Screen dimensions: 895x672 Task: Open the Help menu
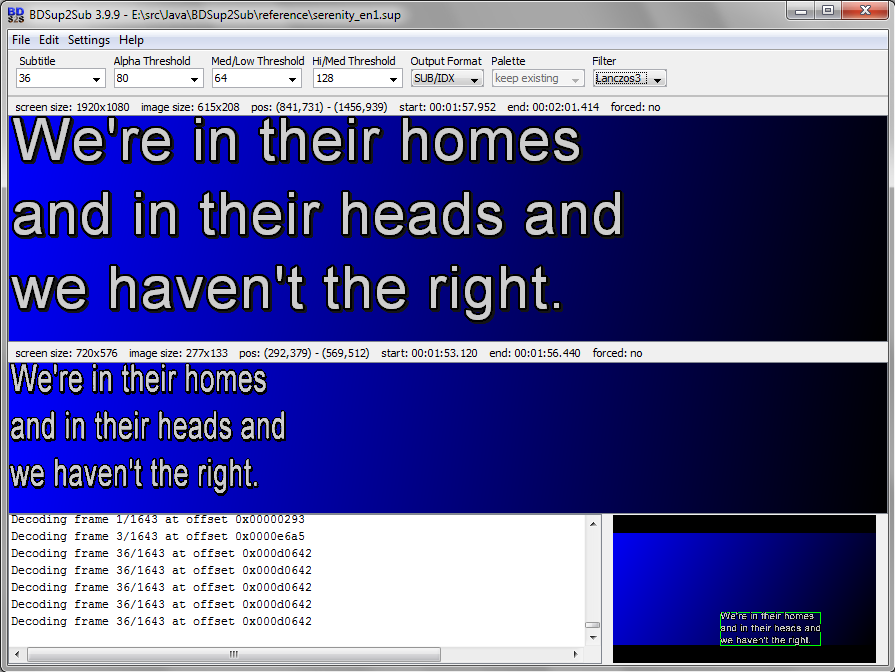131,40
